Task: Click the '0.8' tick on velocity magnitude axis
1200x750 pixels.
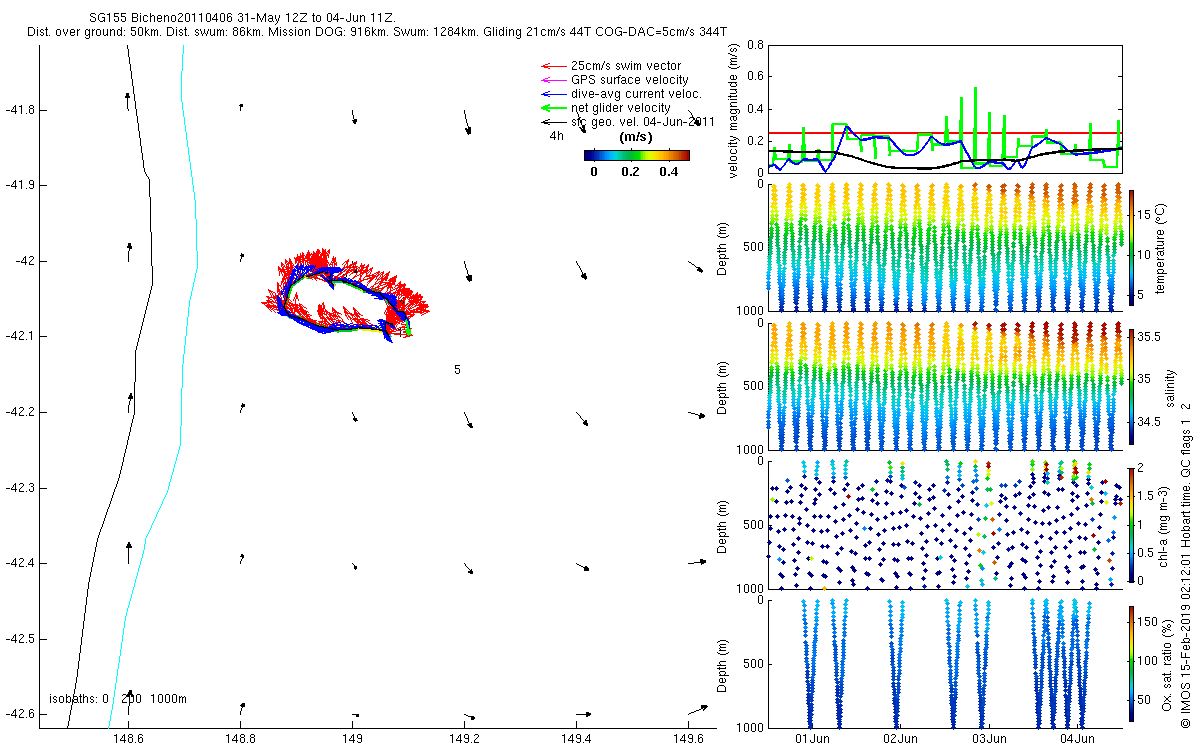Action: point(755,45)
